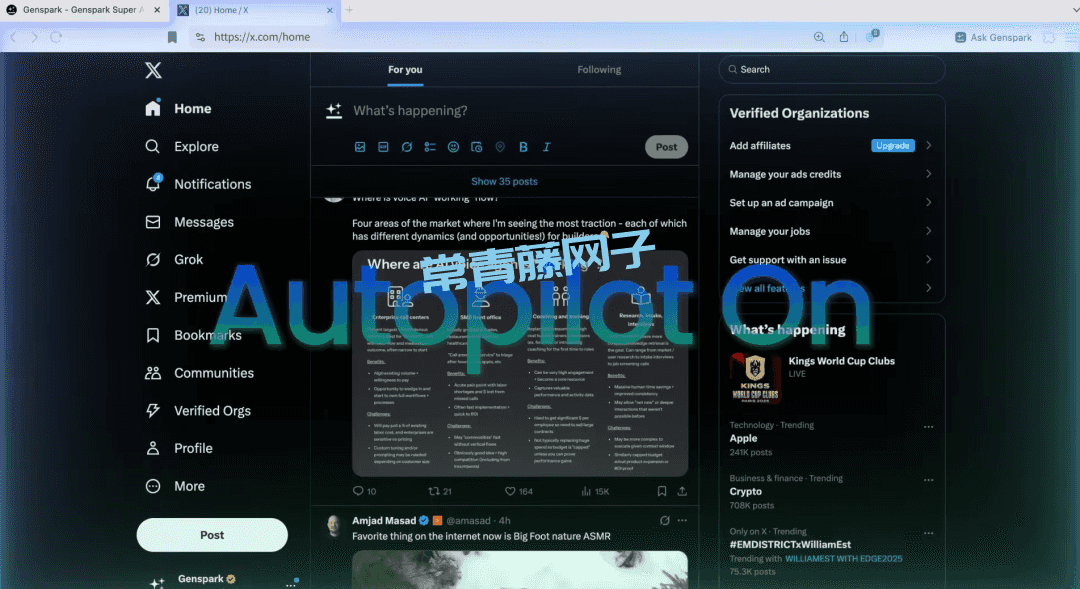
Task: Bookmark the voice AI post
Action: click(x=661, y=491)
